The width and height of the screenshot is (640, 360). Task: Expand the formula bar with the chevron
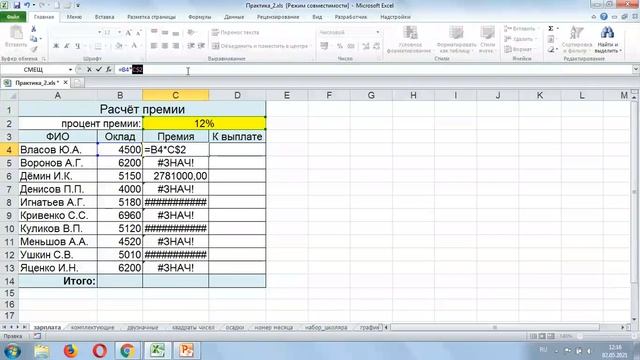coord(636,69)
